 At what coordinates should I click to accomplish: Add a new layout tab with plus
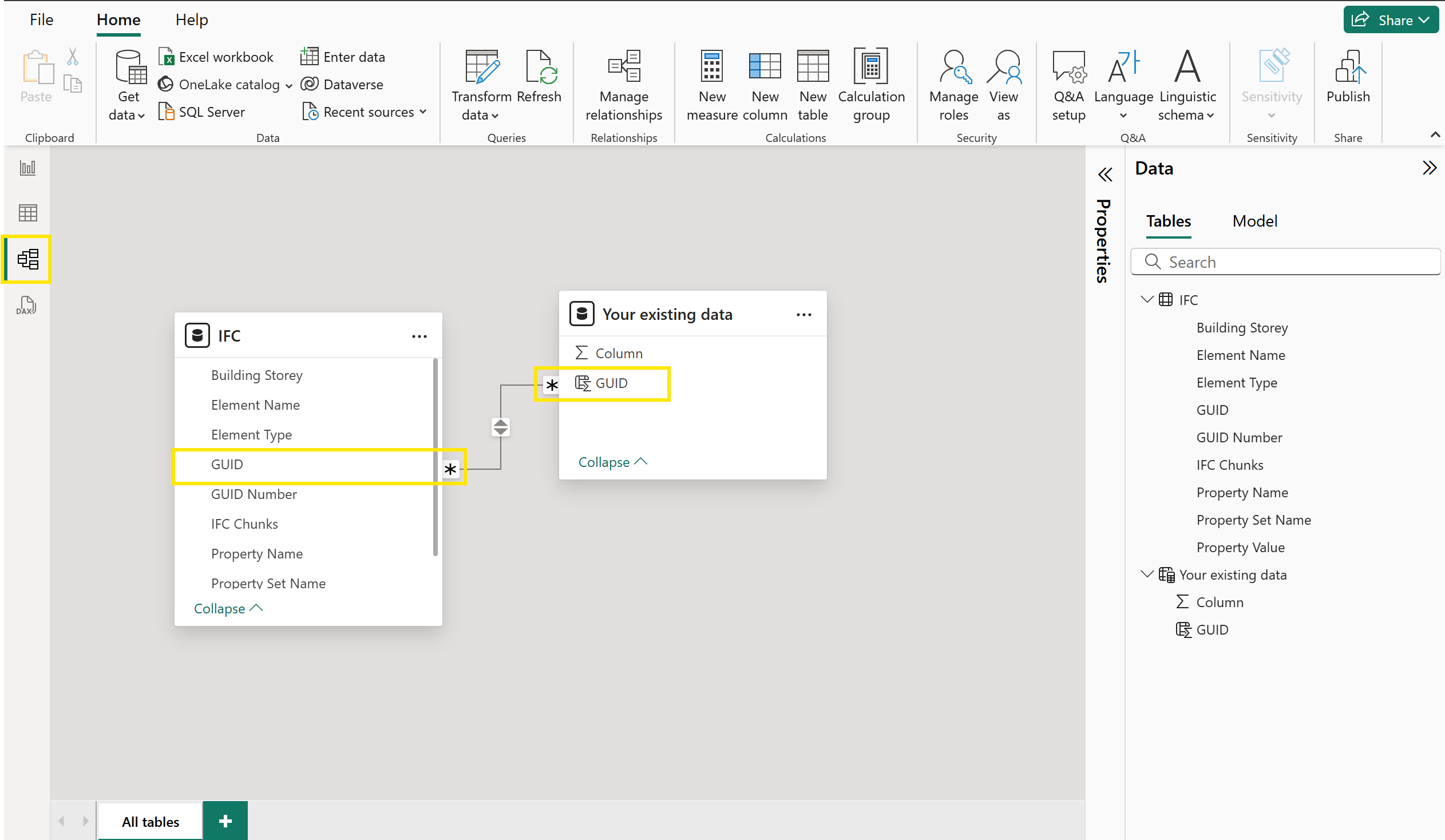pyautogui.click(x=225, y=821)
